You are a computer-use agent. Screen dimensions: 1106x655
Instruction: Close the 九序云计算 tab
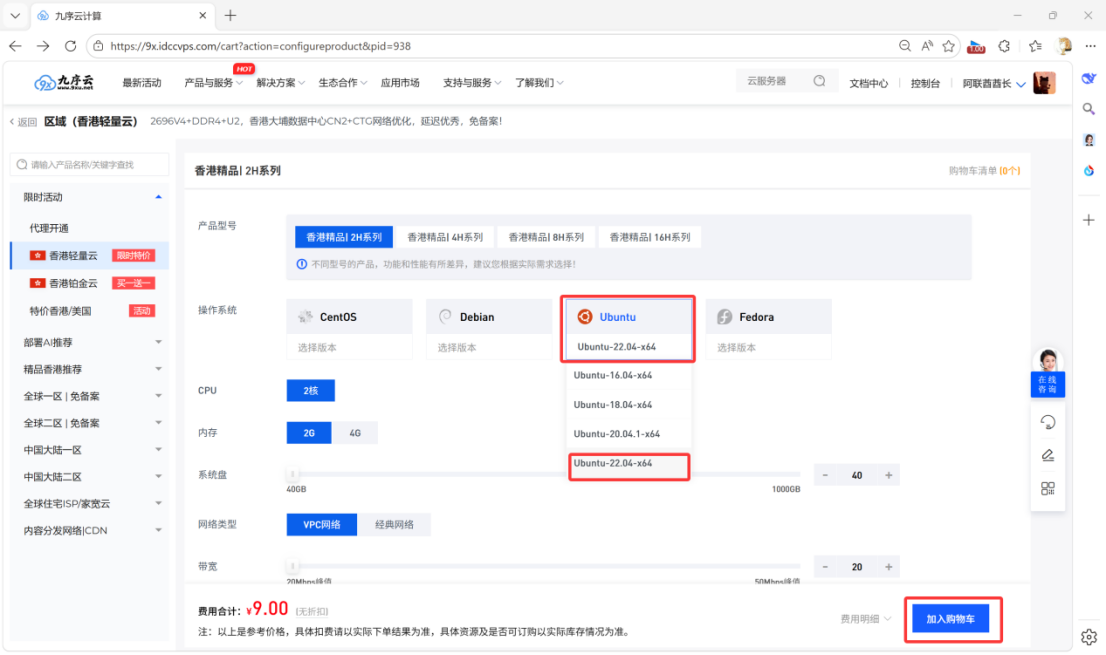tap(202, 15)
